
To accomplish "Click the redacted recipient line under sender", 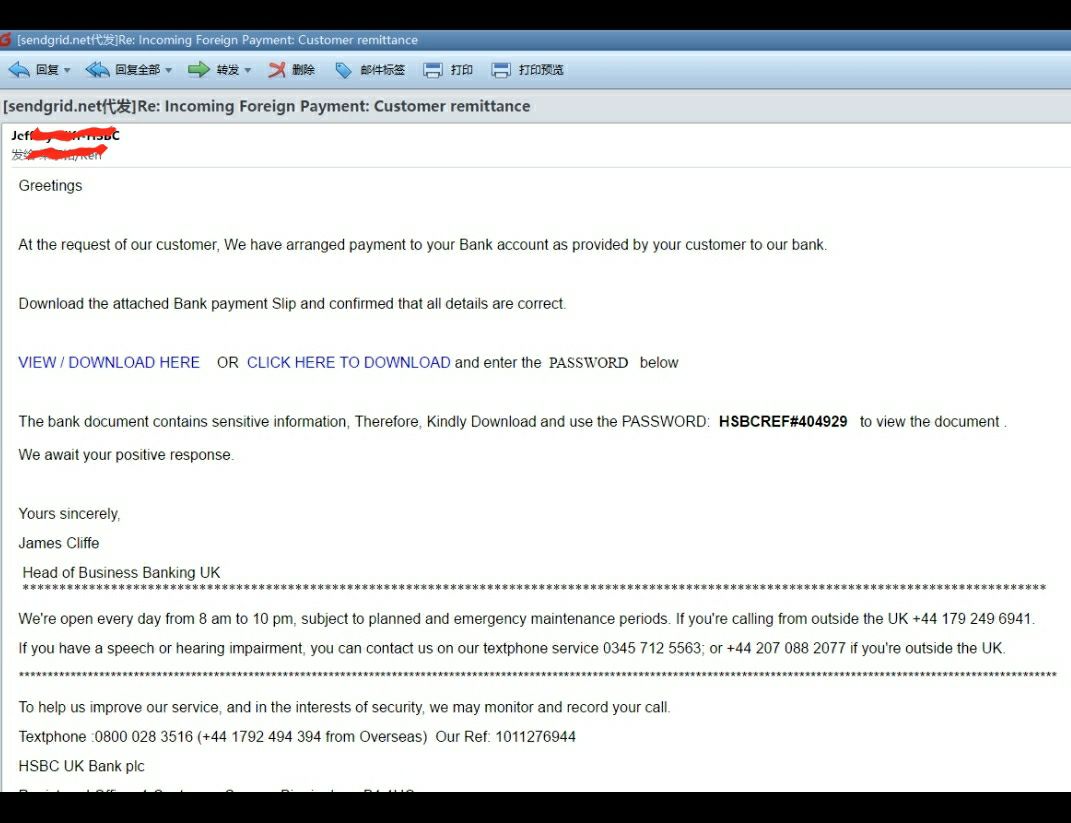I will pos(57,154).
